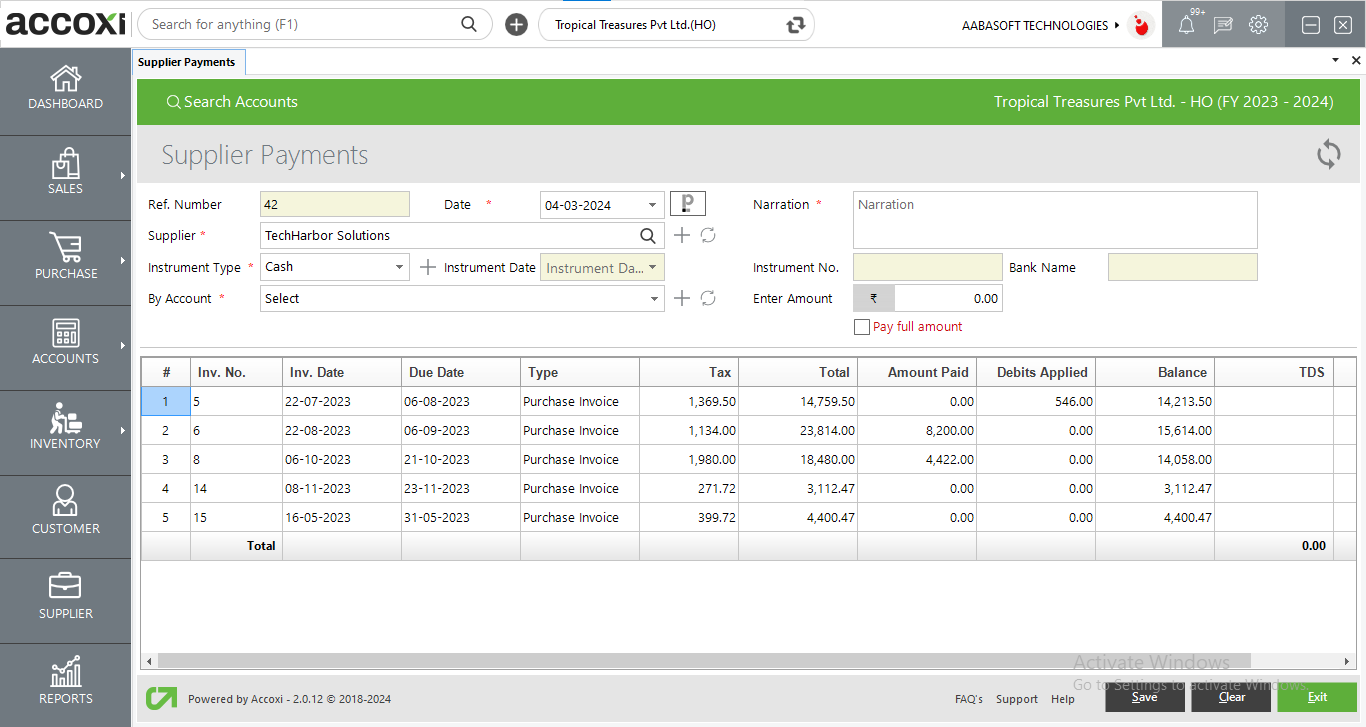
Task: Click the P icon beside Date field
Action: click(x=687, y=203)
